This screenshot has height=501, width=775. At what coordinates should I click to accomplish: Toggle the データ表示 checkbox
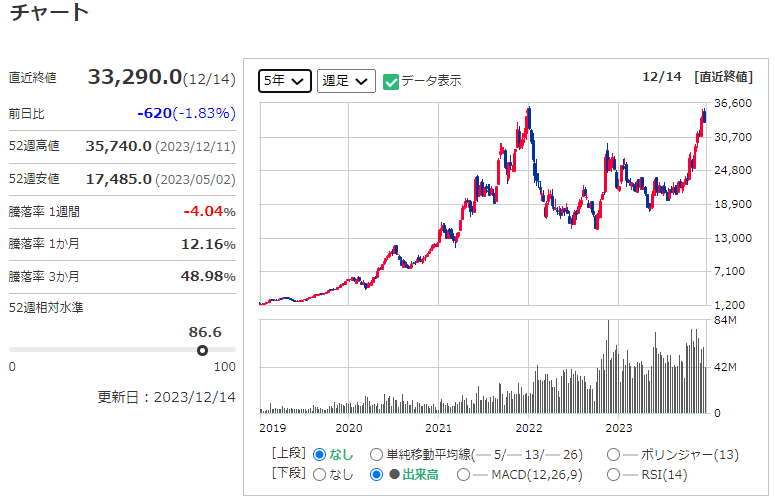pyautogui.click(x=391, y=81)
